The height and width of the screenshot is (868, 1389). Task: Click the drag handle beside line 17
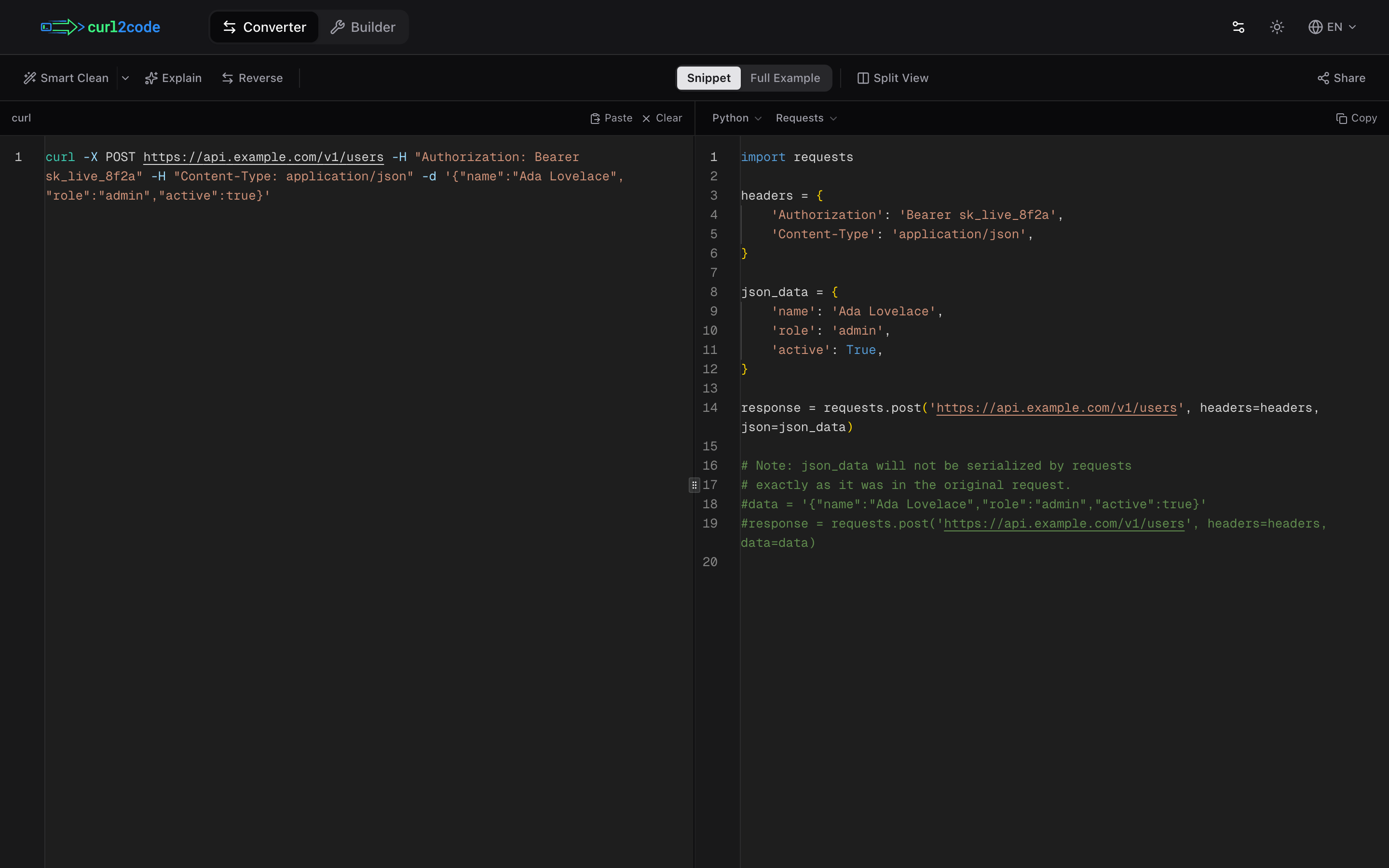[694, 486]
